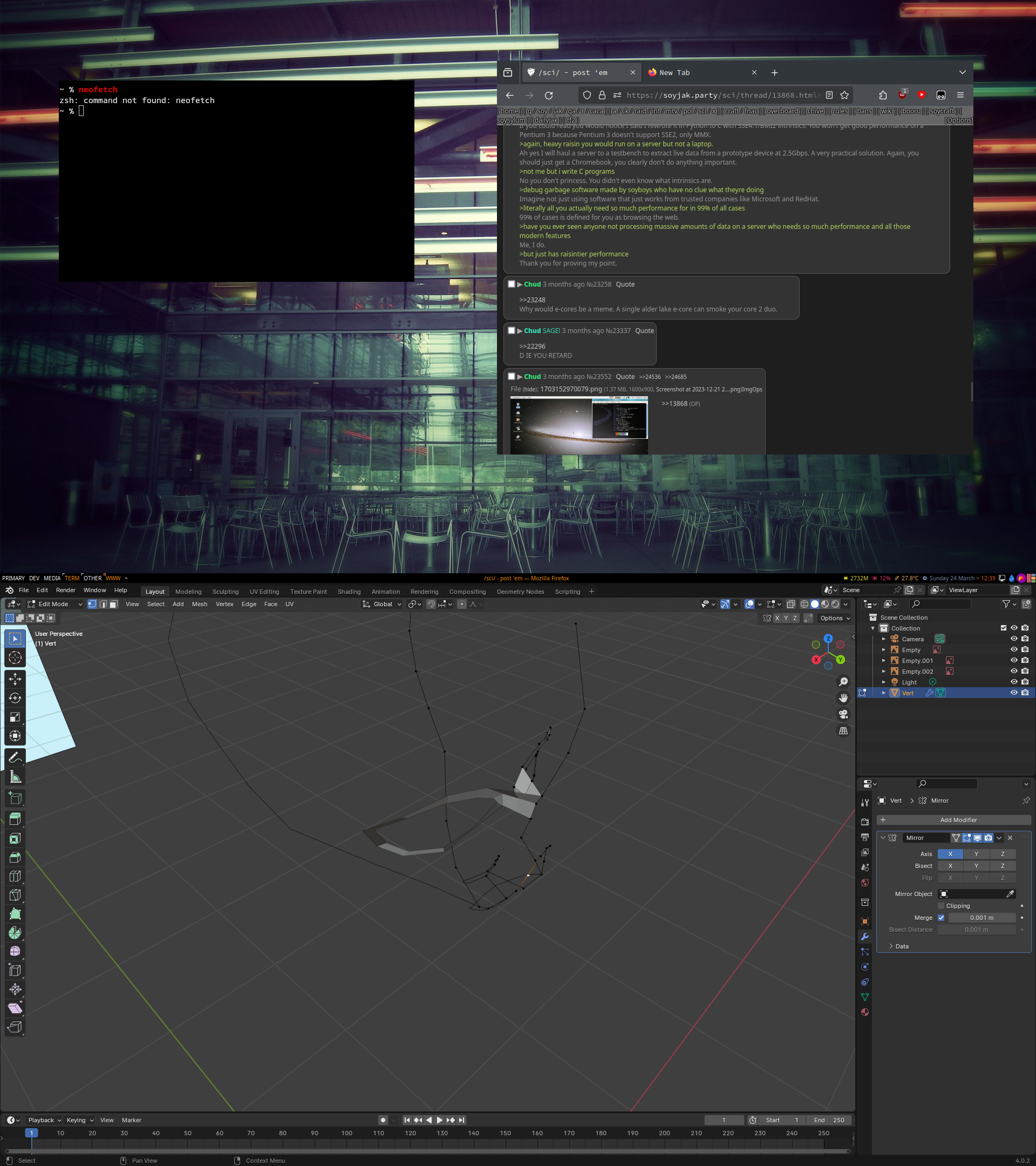Uncheck the Merge checkbox in Mirror

tap(941, 918)
